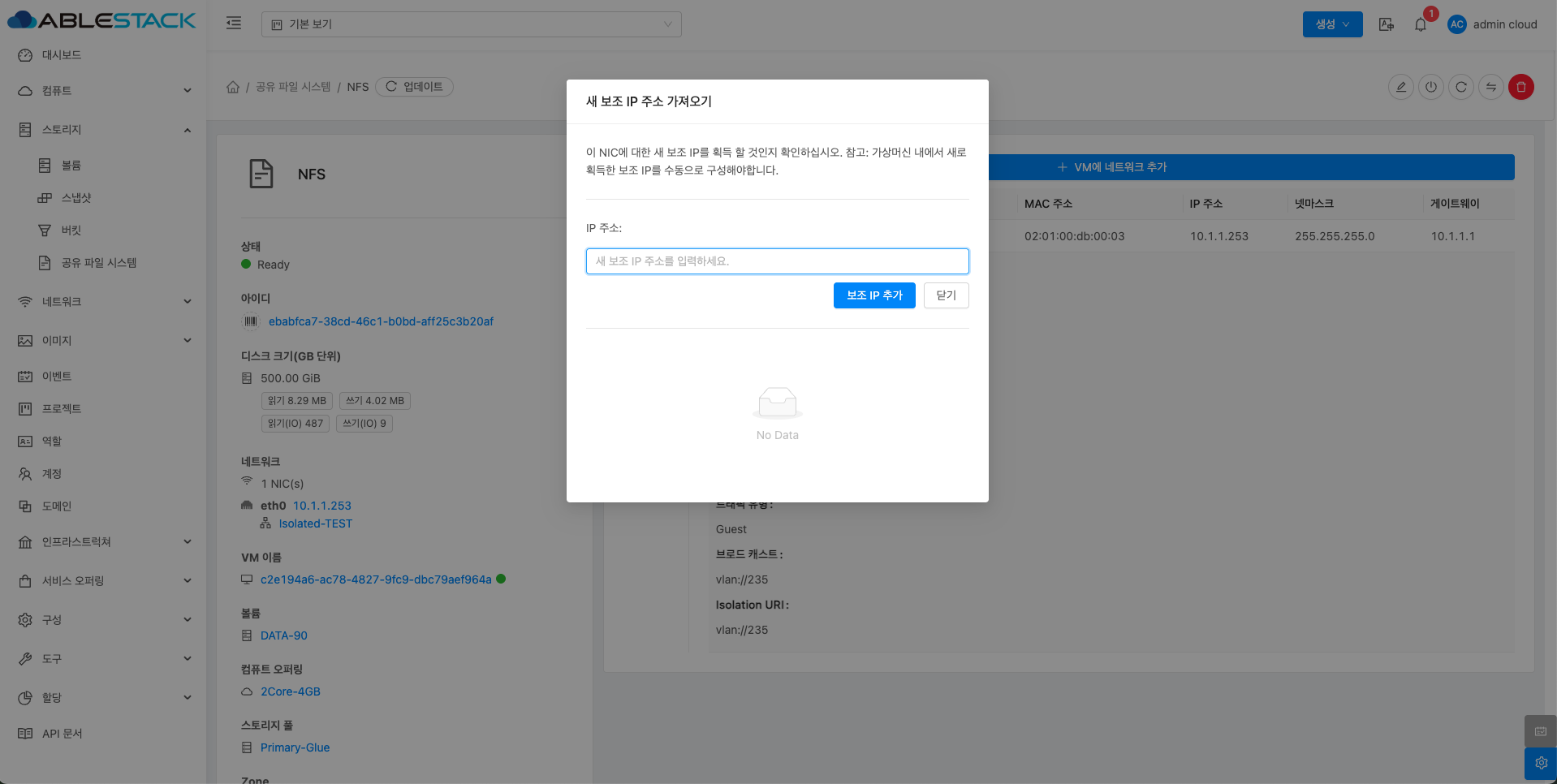Expand the 인프라스트럭쳐 sidebar section

pos(104,542)
